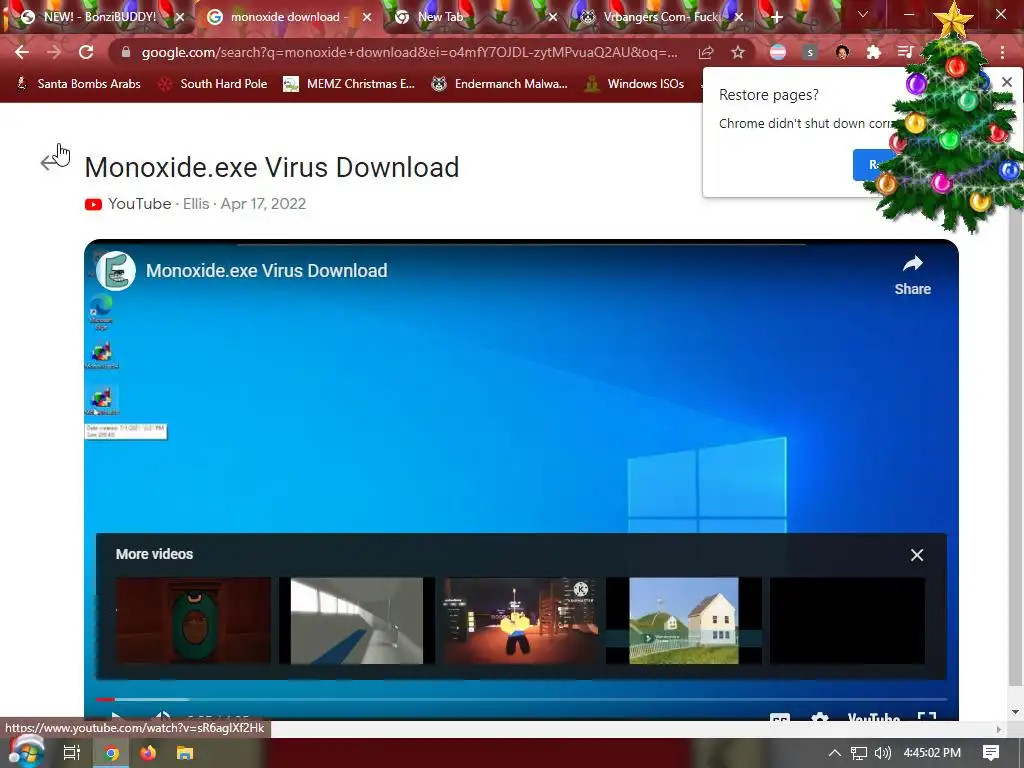This screenshot has width=1024, height=768.
Task: Open File Explorer from the taskbar
Action: click(x=185, y=753)
